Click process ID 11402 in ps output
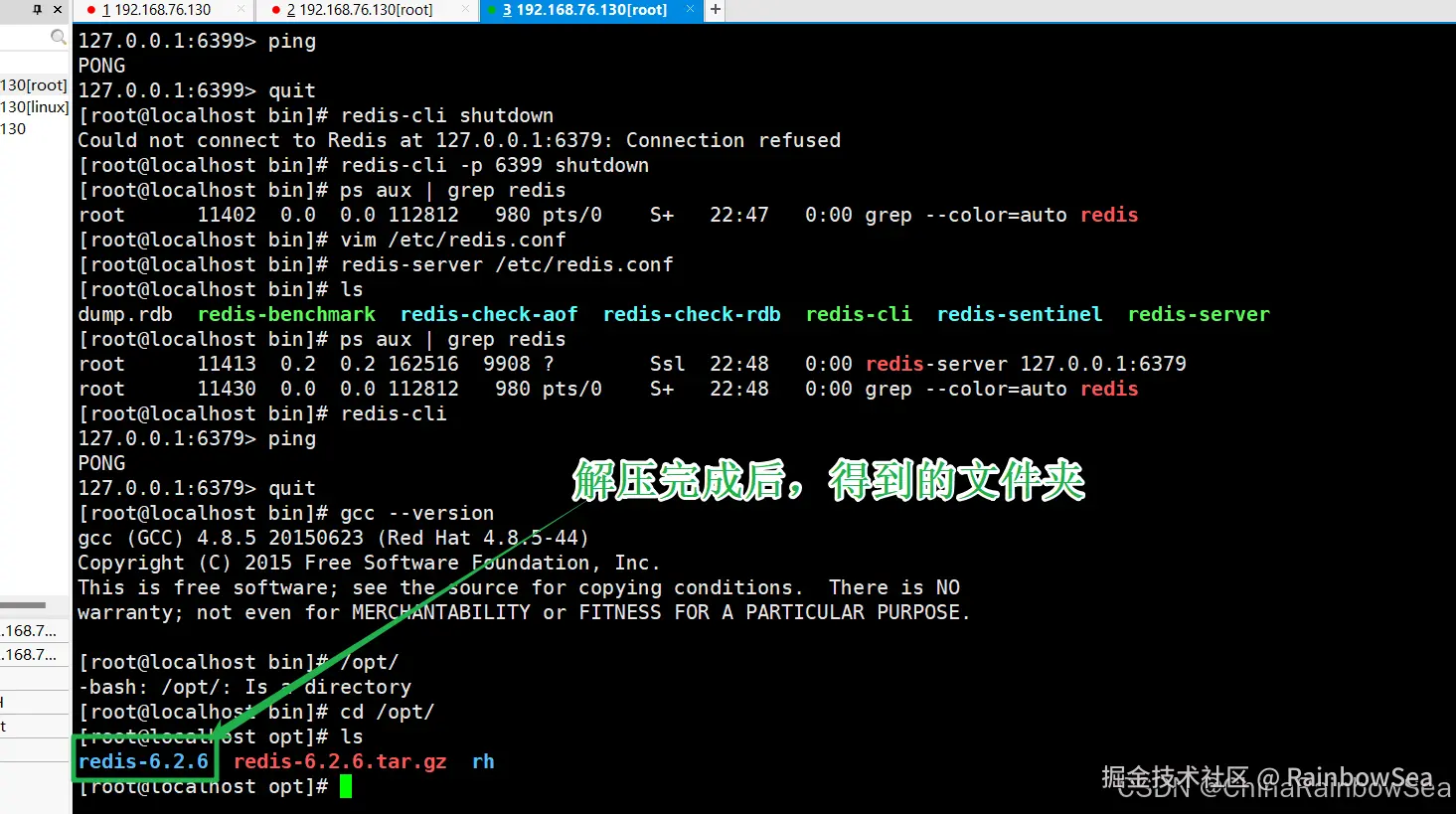The height and width of the screenshot is (814, 1456). point(227,215)
